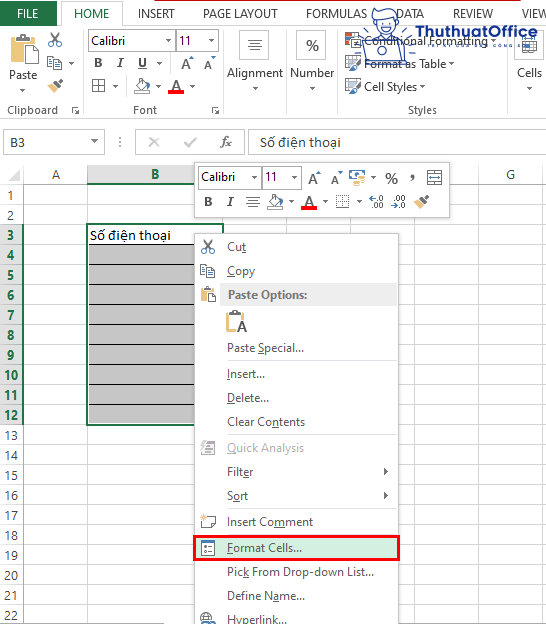
Task: Apply ribbon Fill Color bucket
Action: (142, 86)
